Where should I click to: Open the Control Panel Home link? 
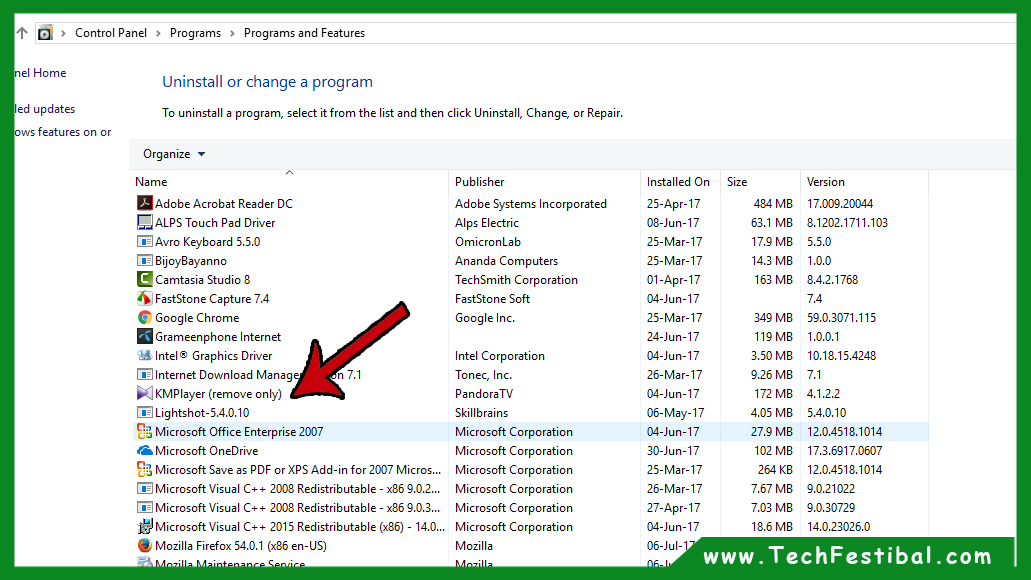(40, 73)
